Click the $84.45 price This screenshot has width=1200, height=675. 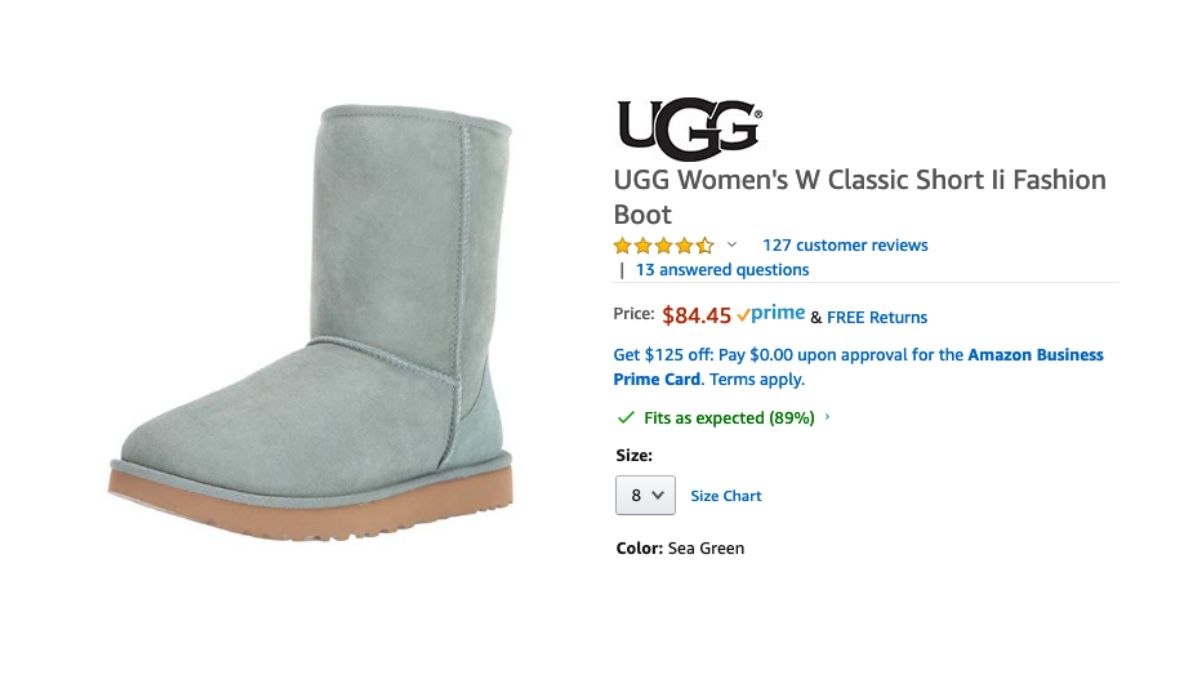(697, 316)
